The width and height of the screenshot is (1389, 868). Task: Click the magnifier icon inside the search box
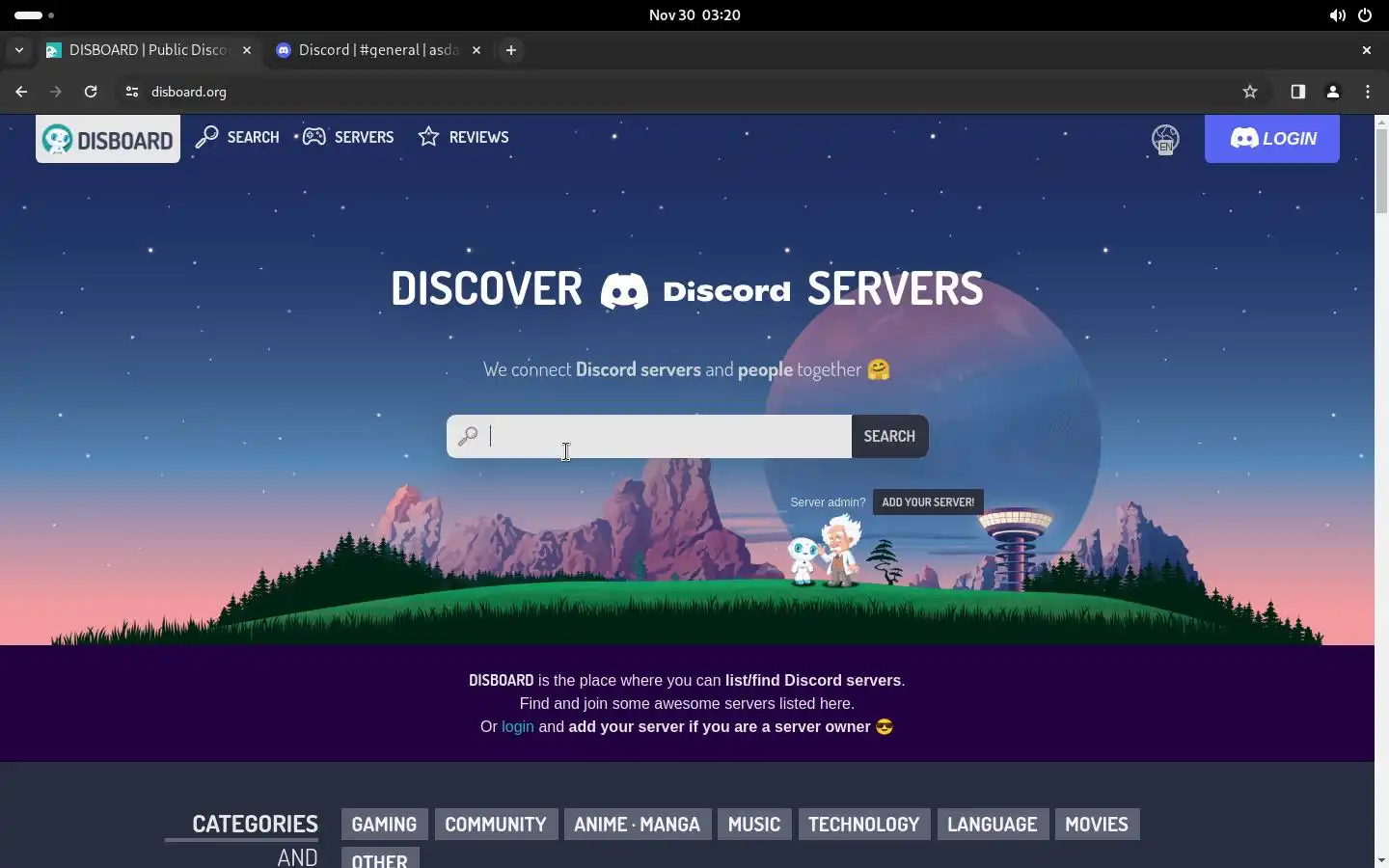coord(468,436)
